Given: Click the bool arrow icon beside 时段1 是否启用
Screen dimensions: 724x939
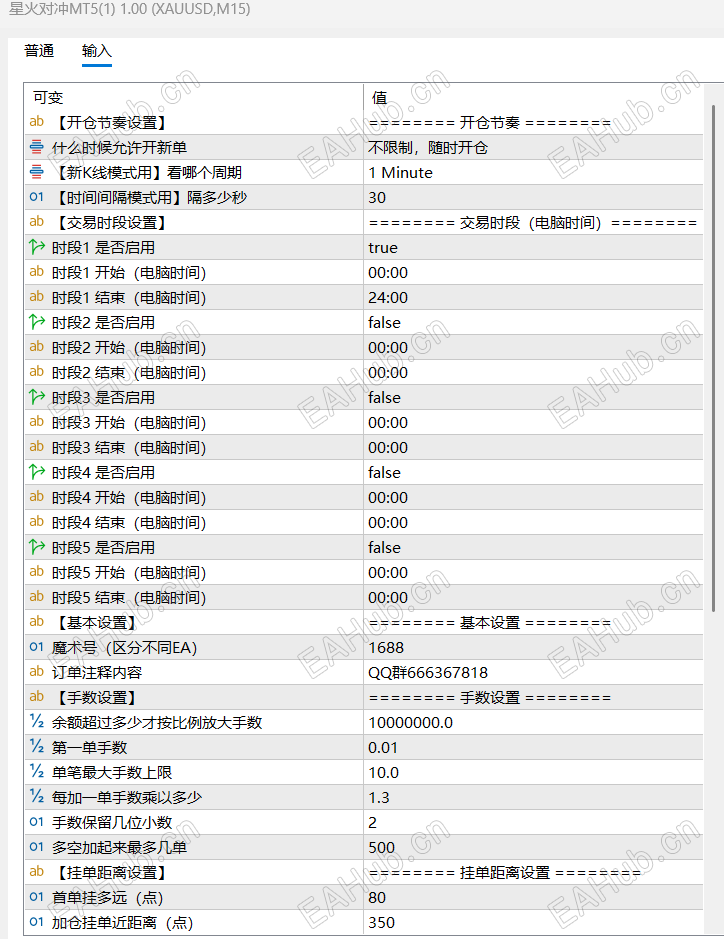Looking at the screenshot, I should 37,247.
